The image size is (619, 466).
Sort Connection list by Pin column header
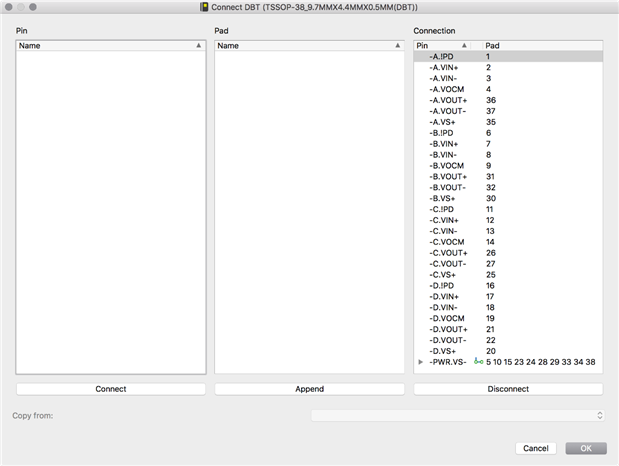[x=442, y=45]
